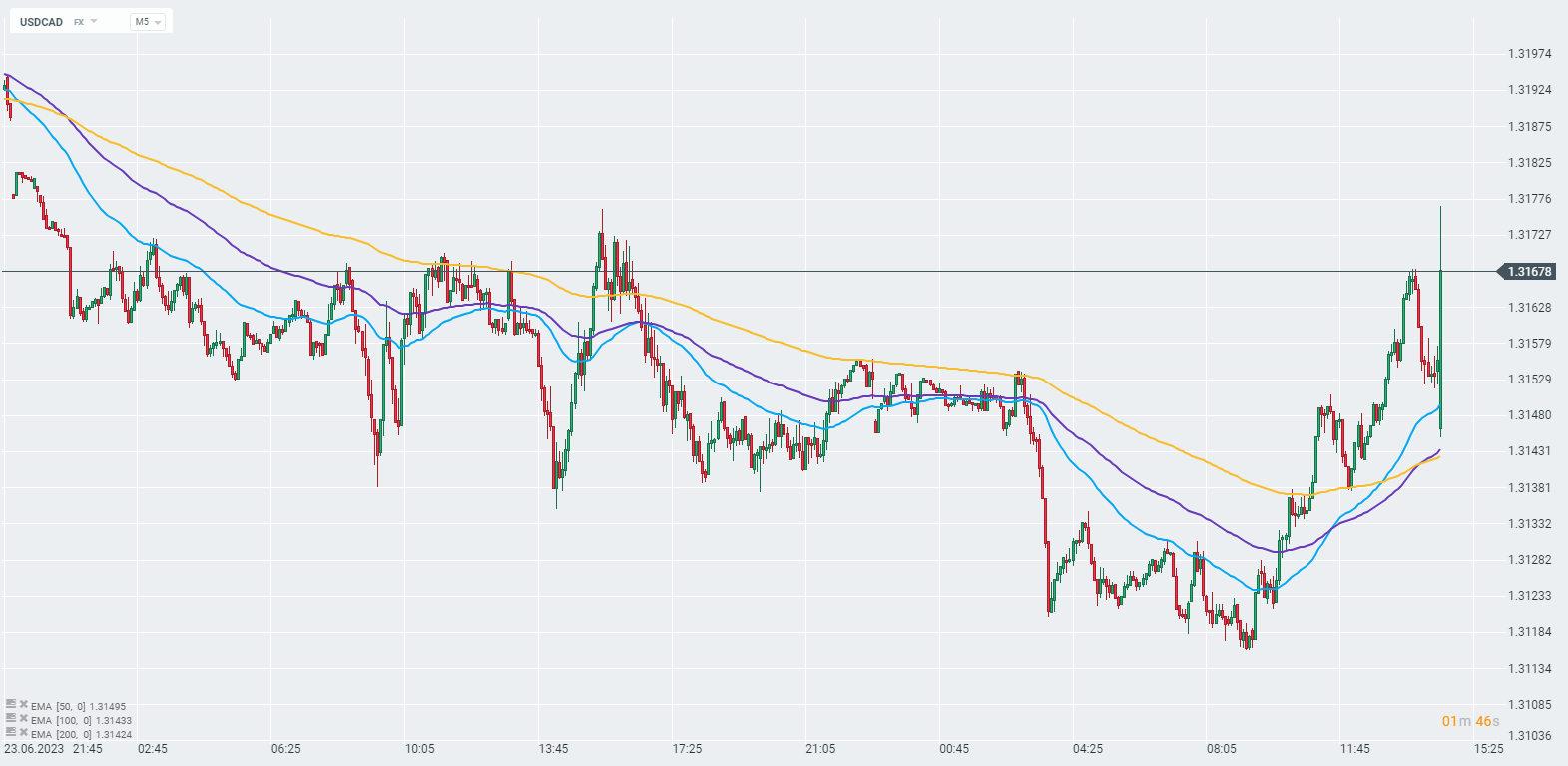Viewport: 1568px width, 766px height.
Task: Click the USDCAD symbol name
Action: click(41, 22)
